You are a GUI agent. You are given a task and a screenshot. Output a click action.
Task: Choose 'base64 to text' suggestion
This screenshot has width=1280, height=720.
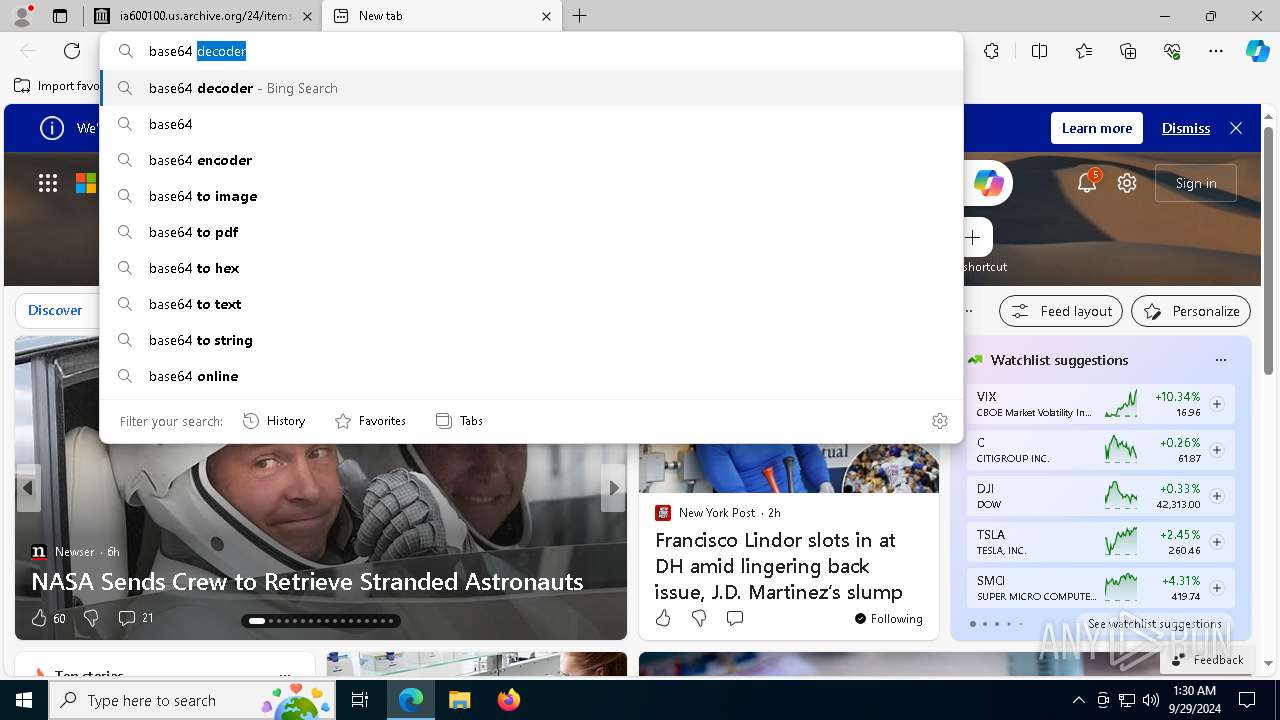(x=531, y=304)
